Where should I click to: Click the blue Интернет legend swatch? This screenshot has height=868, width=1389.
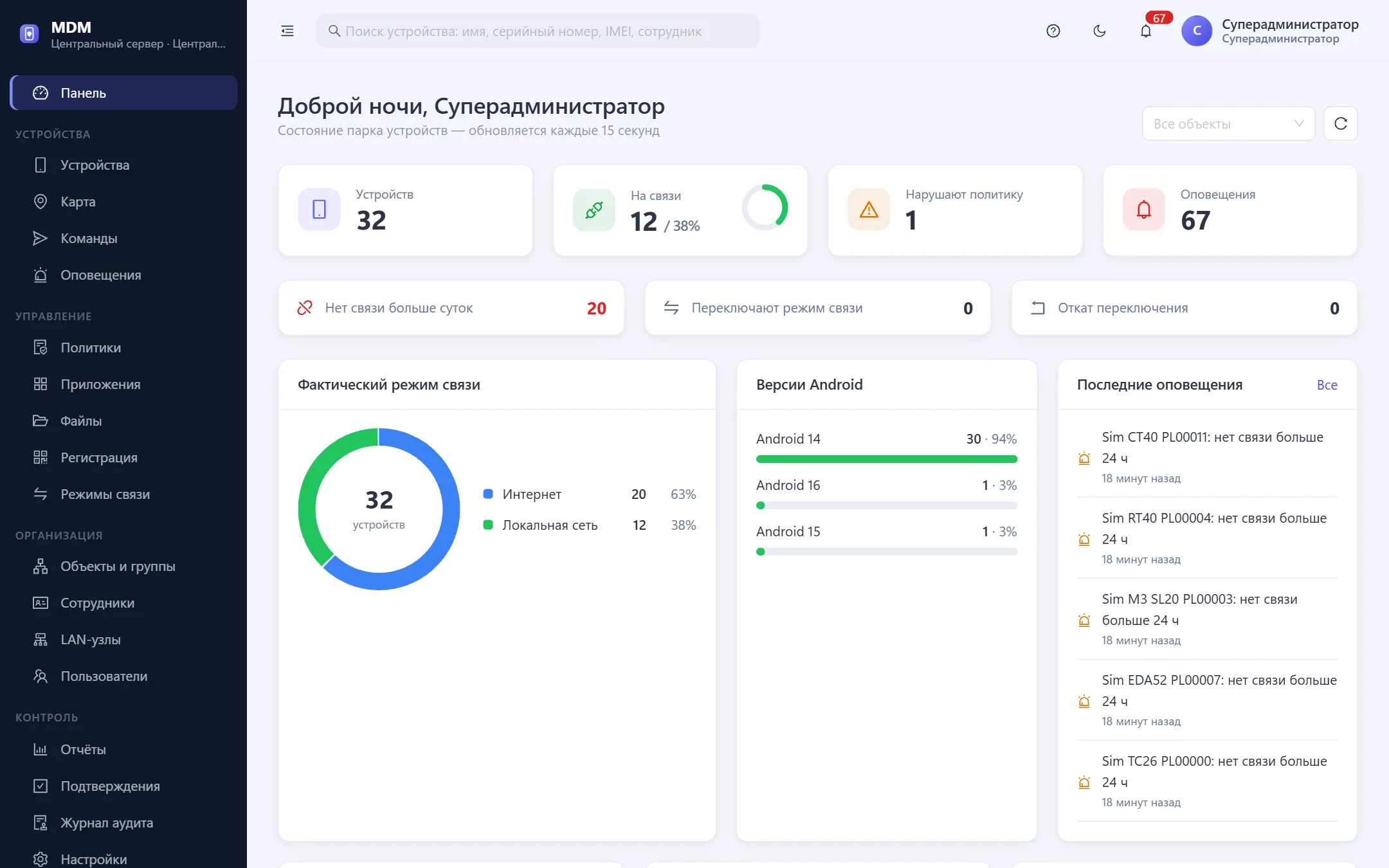click(x=488, y=494)
